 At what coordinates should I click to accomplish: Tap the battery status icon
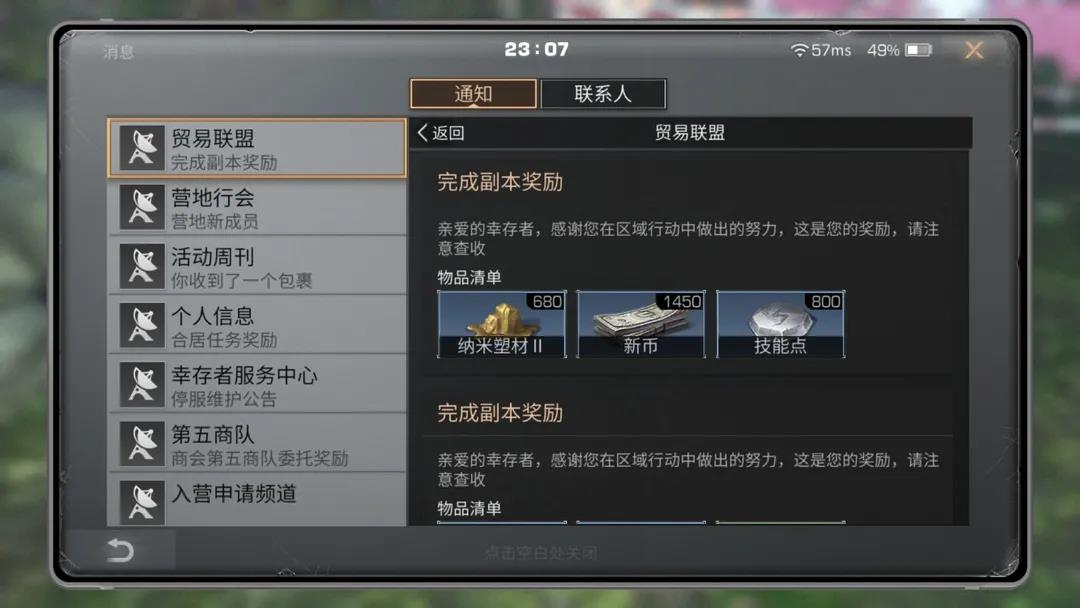point(918,50)
